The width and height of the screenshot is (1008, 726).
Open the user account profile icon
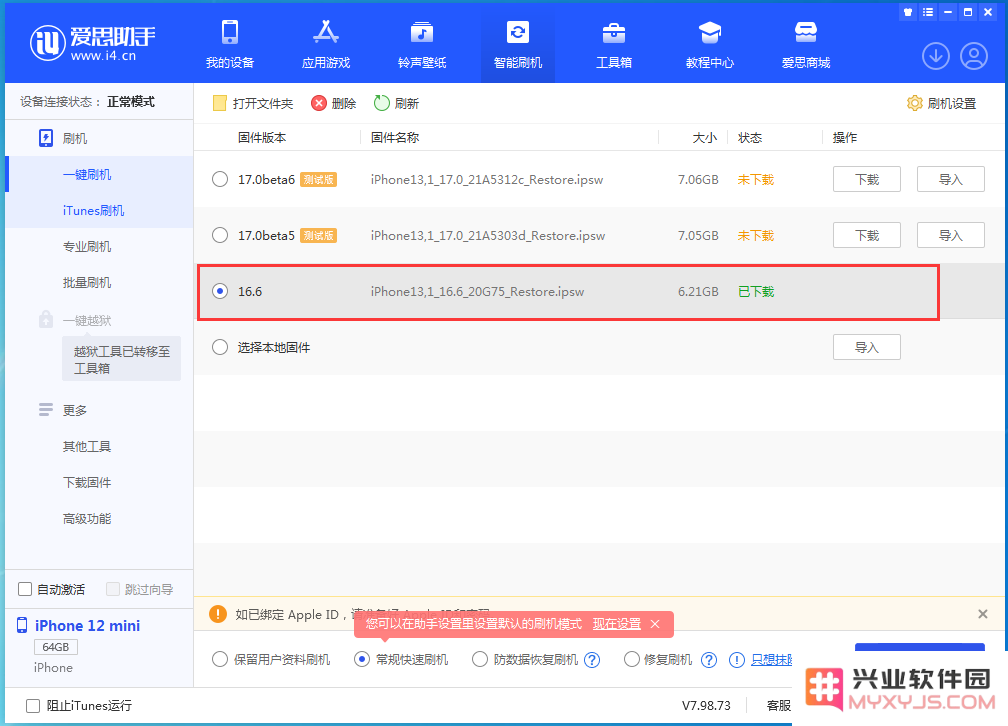[974, 56]
